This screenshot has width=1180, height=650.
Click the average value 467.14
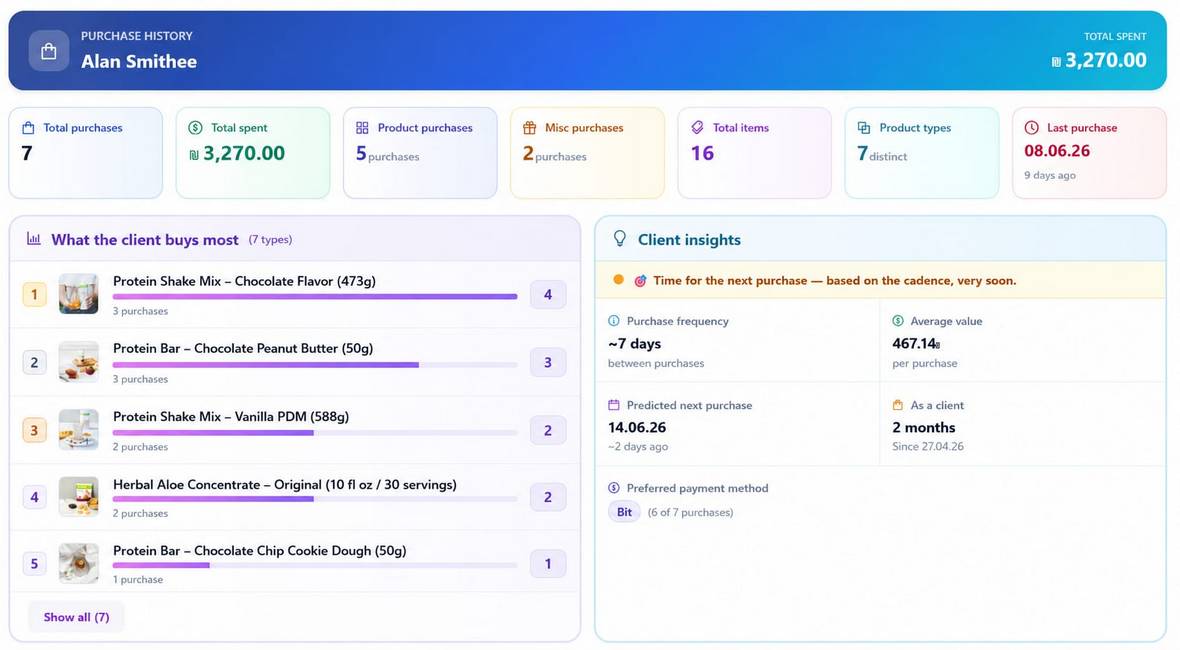[x=916, y=344]
